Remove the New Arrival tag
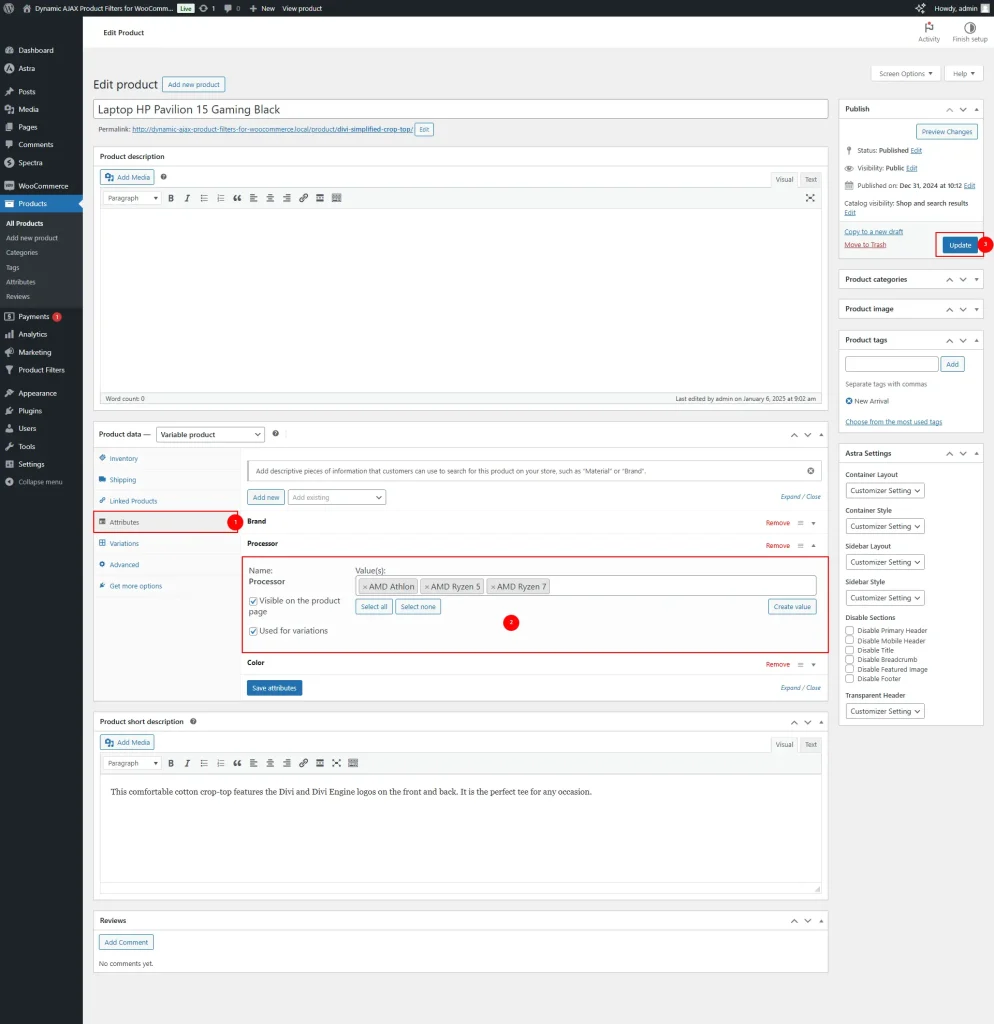The width and height of the screenshot is (994, 1024). tap(849, 401)
